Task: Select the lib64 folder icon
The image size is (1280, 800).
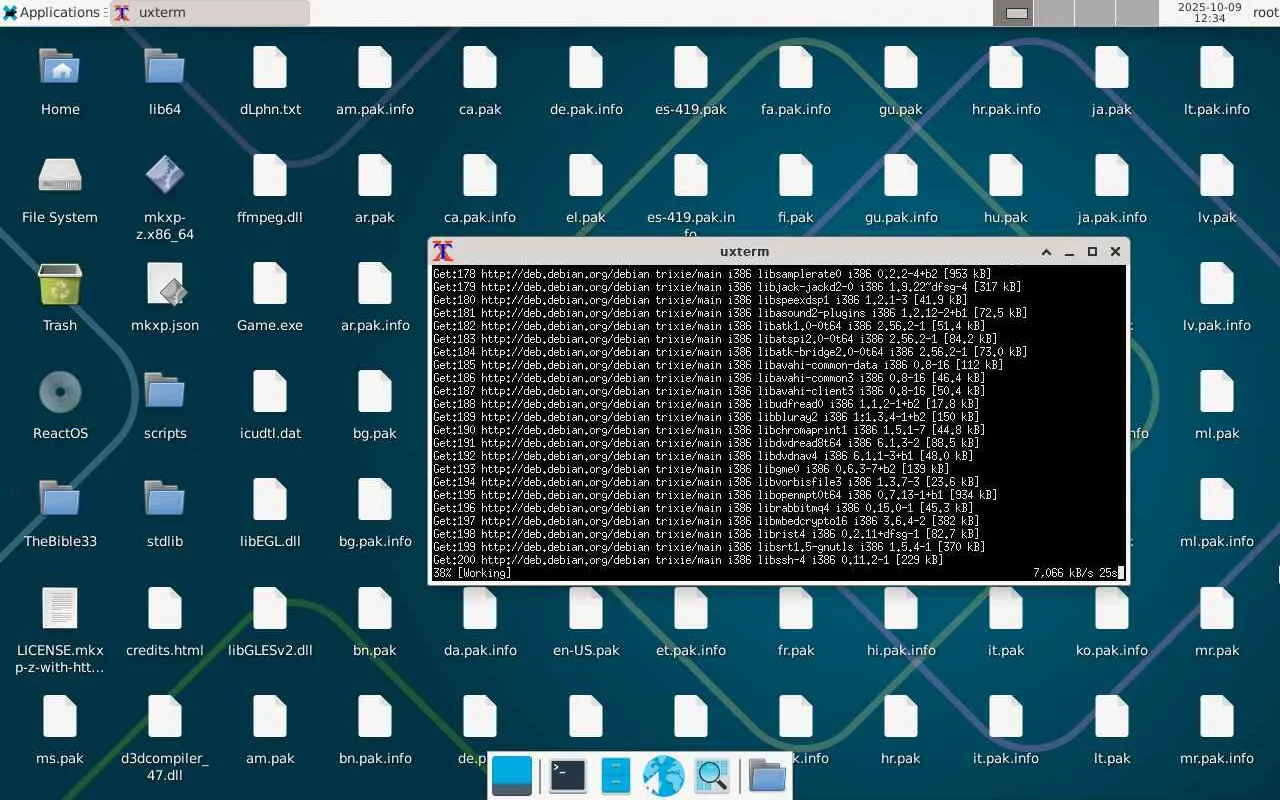Action: point(165,68)
